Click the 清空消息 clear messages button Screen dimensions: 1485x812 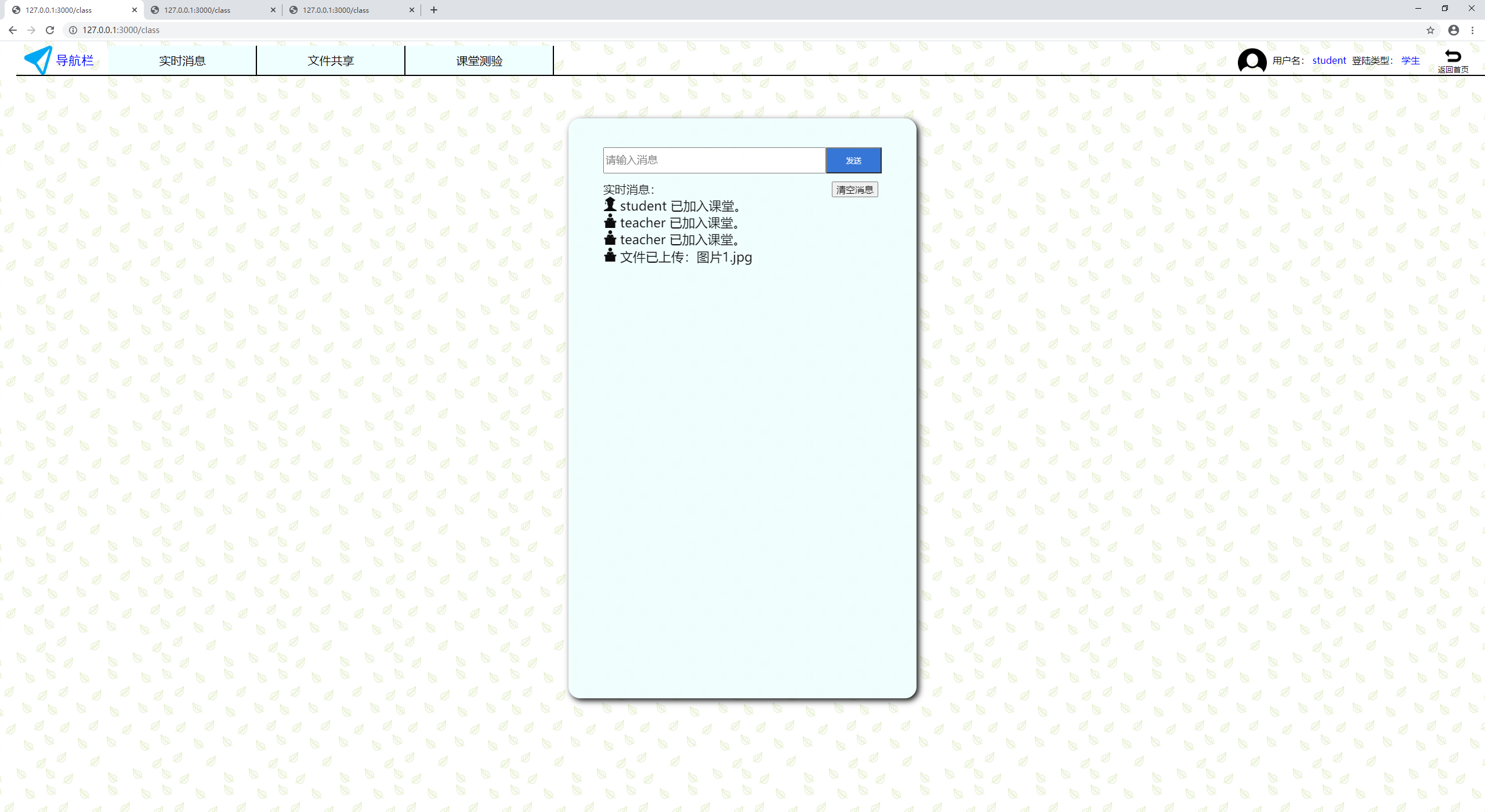pyautogui.click(x=854, y=190)
